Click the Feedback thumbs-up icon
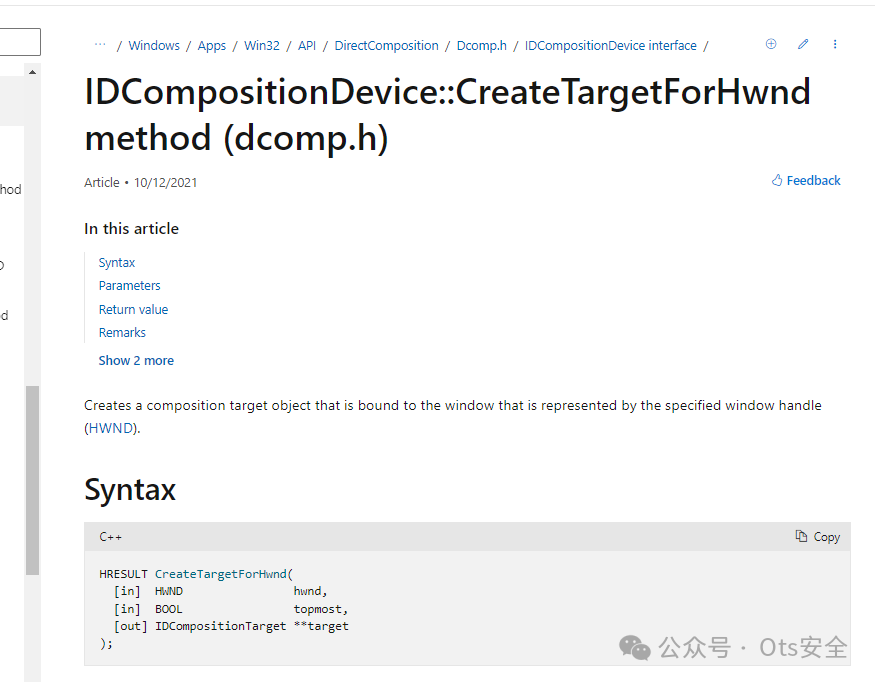875x682 pixels. (x=777, y=181)
